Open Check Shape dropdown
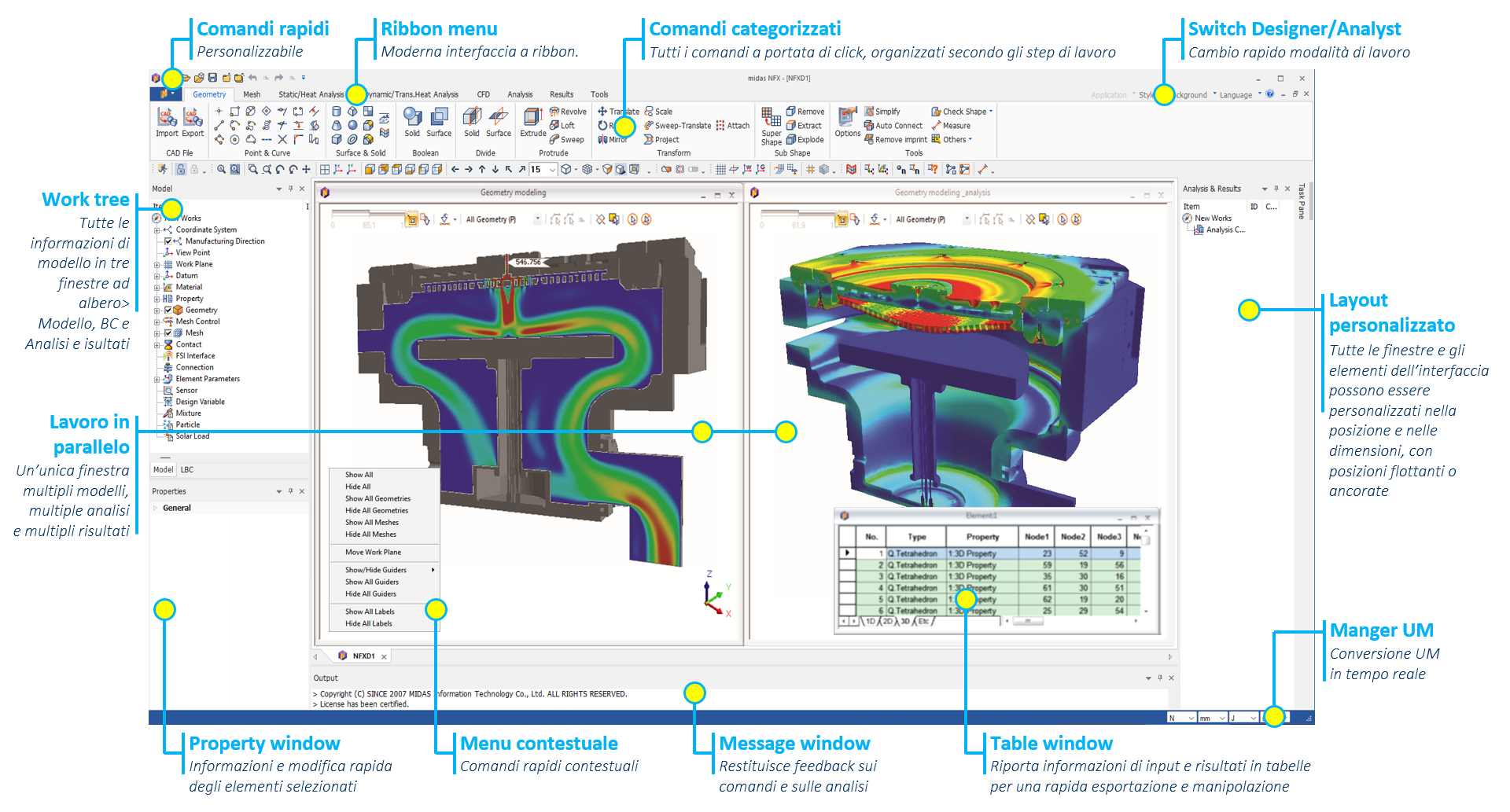This screenshot has height=812, width=1510. click(x=963, y=112)
